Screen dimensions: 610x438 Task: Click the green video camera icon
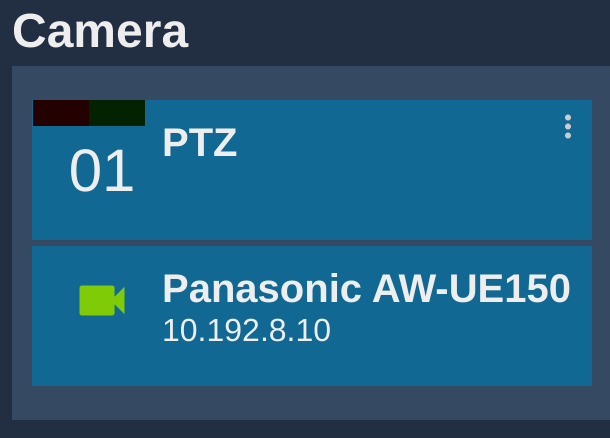[102, 300]
